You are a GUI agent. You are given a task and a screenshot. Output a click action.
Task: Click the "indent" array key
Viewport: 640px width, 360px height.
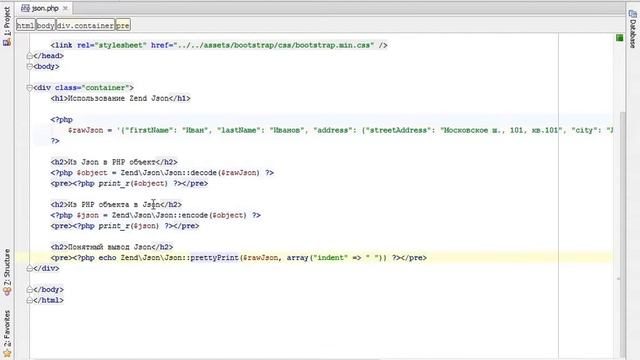click(332, 258)
